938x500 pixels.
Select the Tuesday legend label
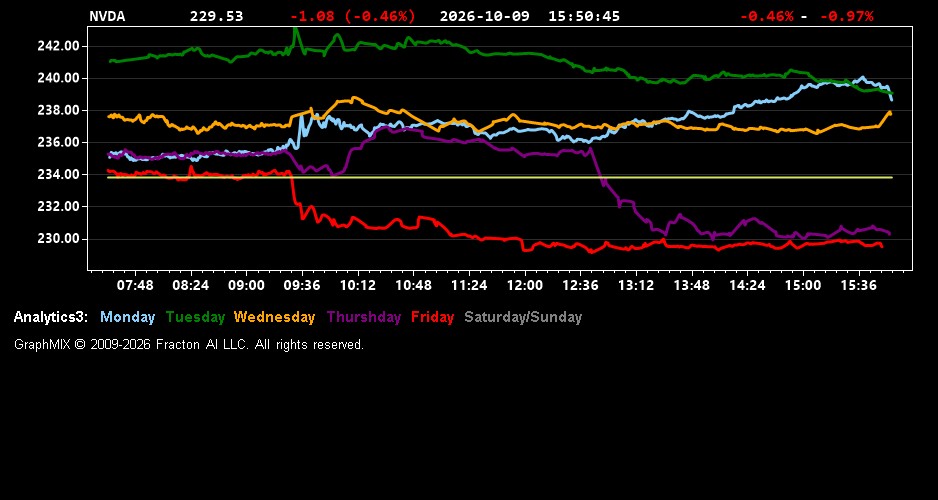pyautogui.click(x=196, y=318)
